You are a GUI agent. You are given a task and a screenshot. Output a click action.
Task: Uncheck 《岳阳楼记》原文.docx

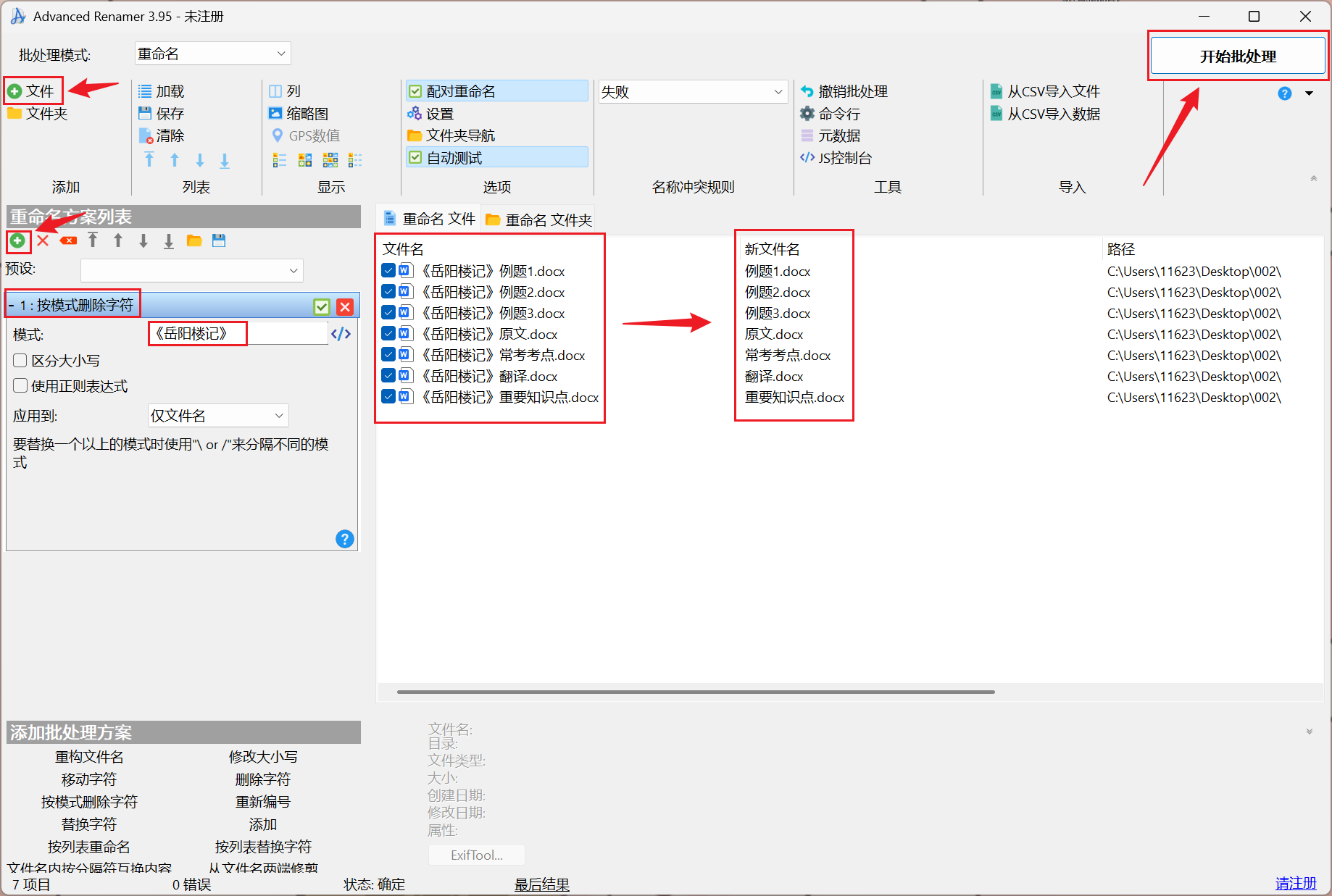point(388,334)
